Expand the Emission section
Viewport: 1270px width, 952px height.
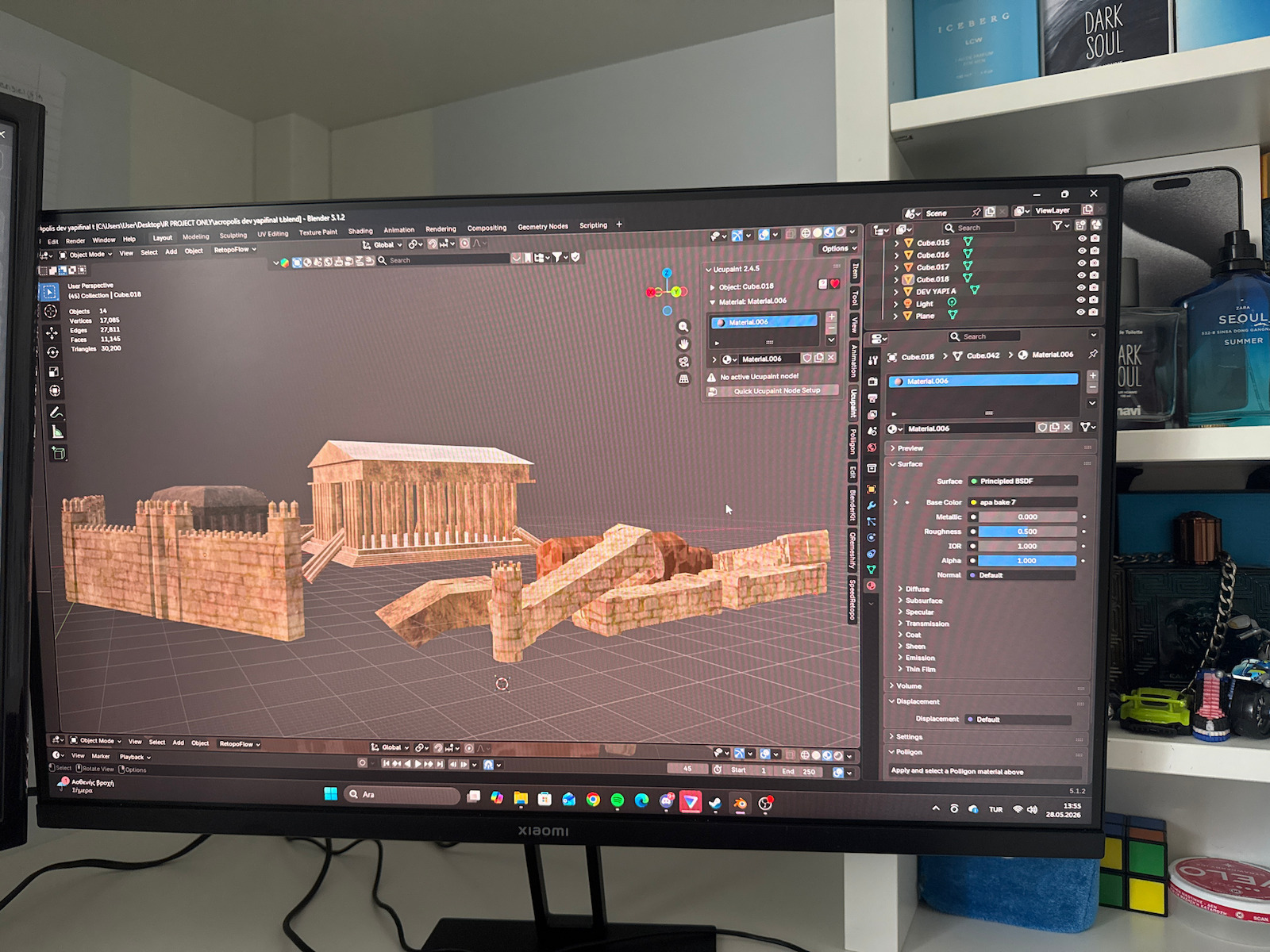click(x=919, y=658)
